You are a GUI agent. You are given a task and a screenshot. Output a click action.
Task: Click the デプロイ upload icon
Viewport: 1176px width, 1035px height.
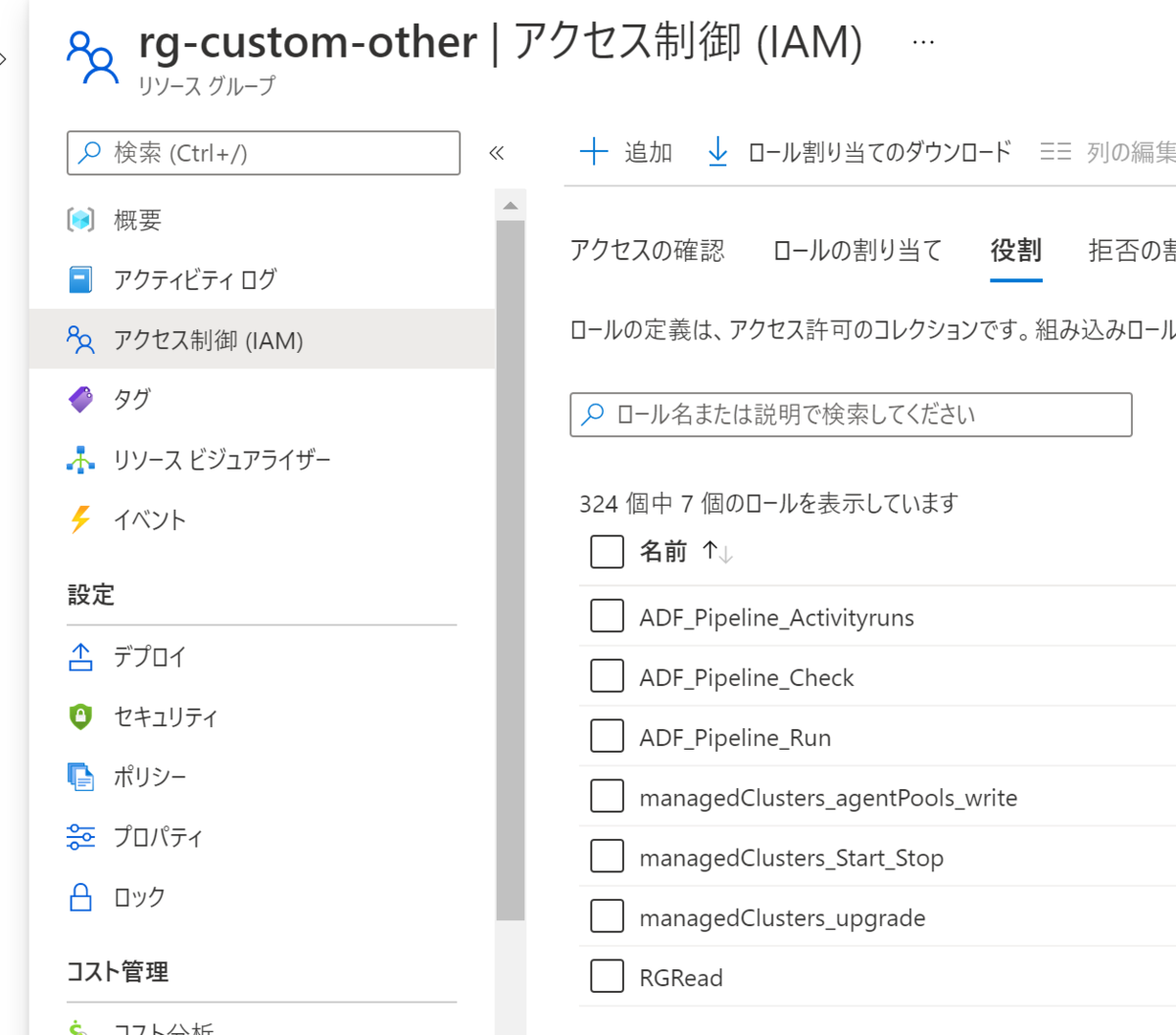tap(80, 657)
